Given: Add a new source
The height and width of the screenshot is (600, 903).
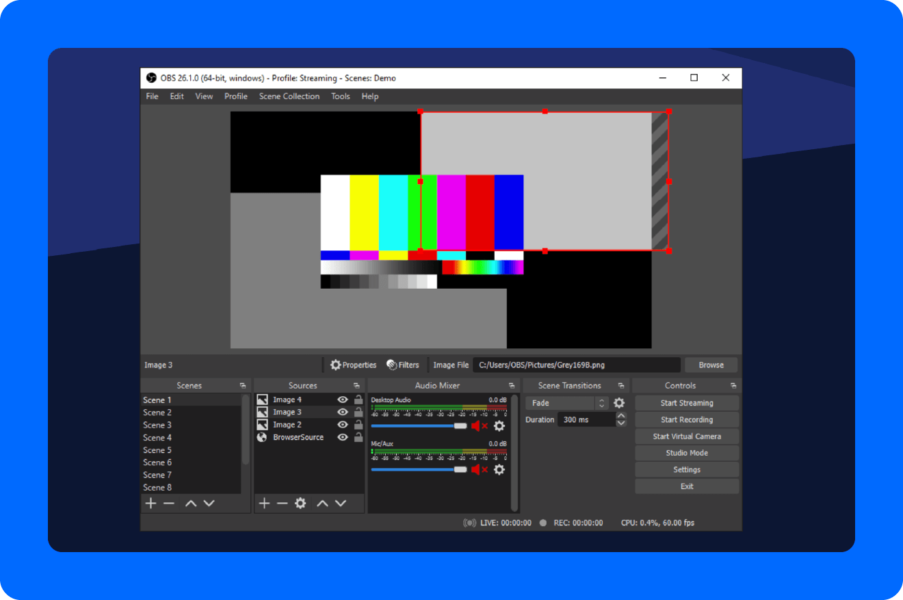Looking at the screenshot, I should (x=264, y=503).
